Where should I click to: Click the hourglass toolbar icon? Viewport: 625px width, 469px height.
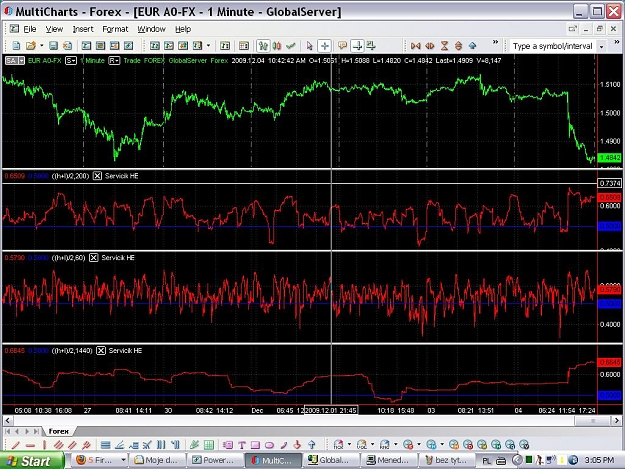[444, 46]
